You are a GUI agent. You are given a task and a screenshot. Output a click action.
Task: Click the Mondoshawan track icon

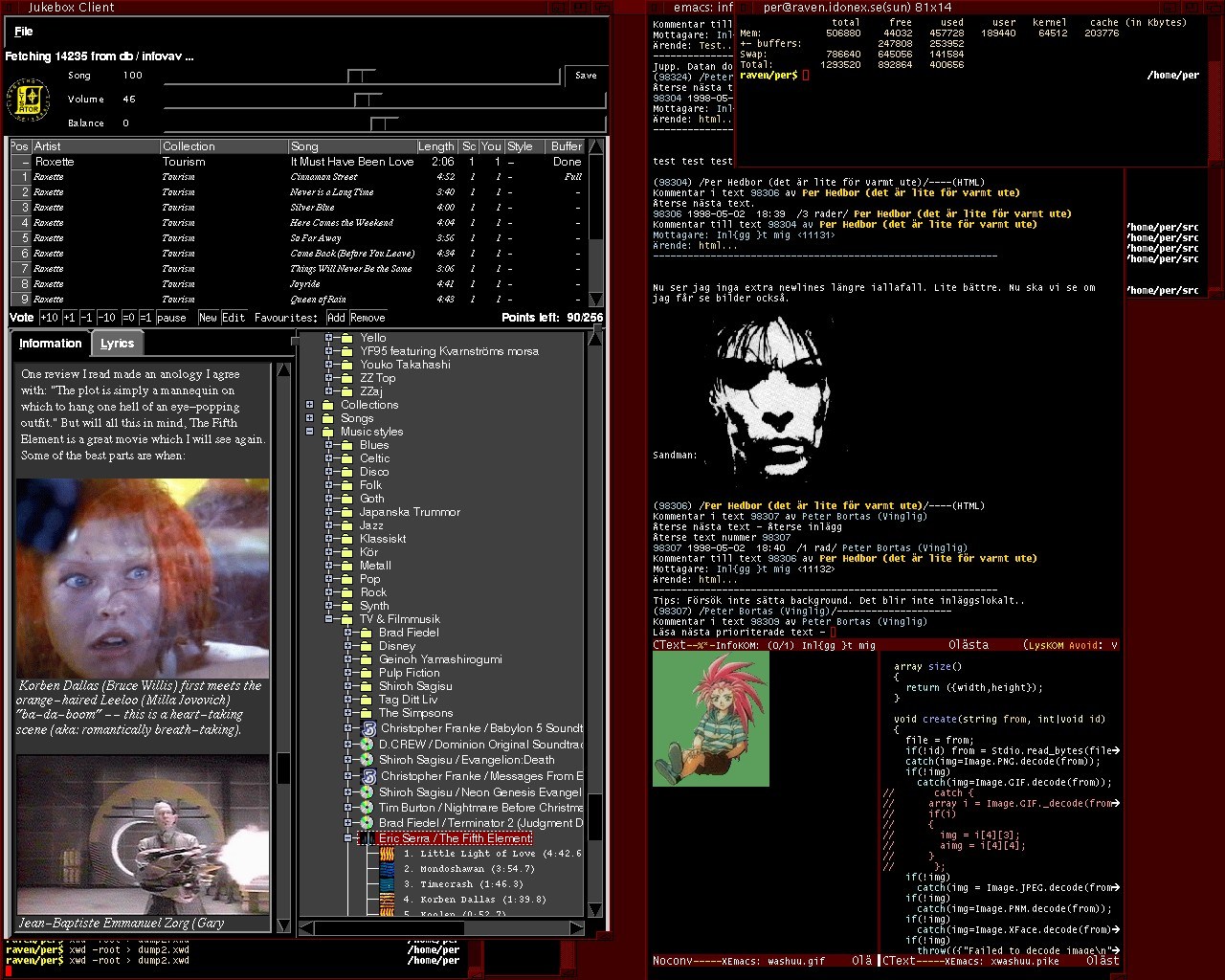pyautogui.click(x=387, y=869)
